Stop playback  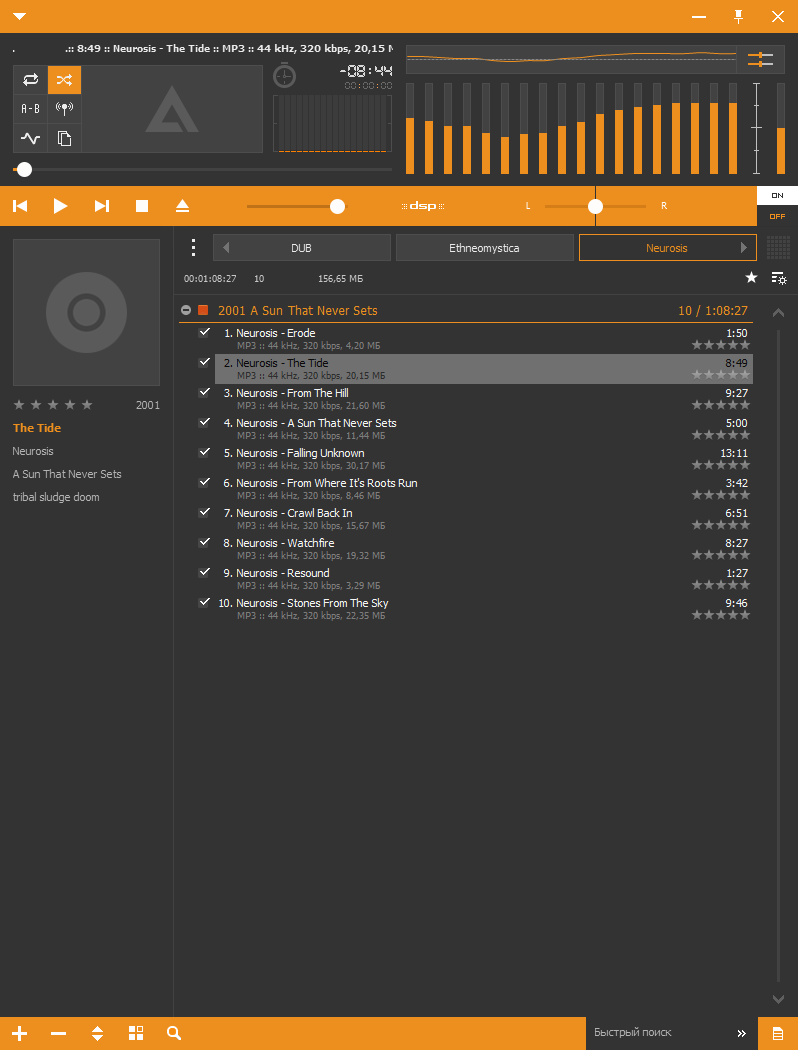point(142,206)
